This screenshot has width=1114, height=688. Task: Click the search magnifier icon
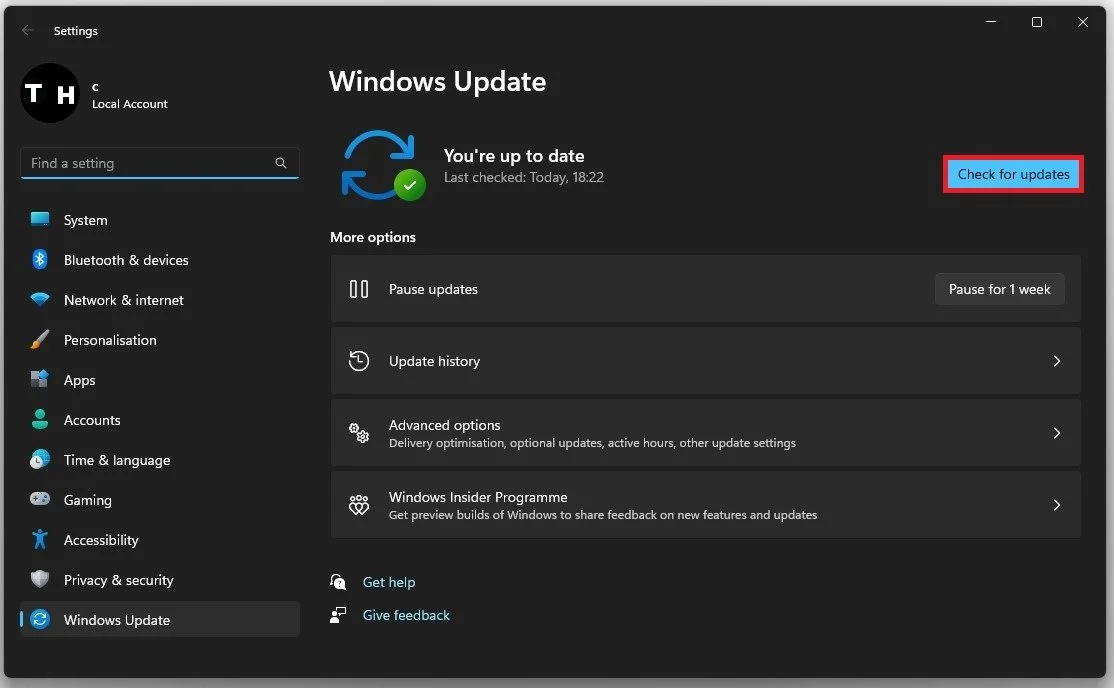click(281, 163)
